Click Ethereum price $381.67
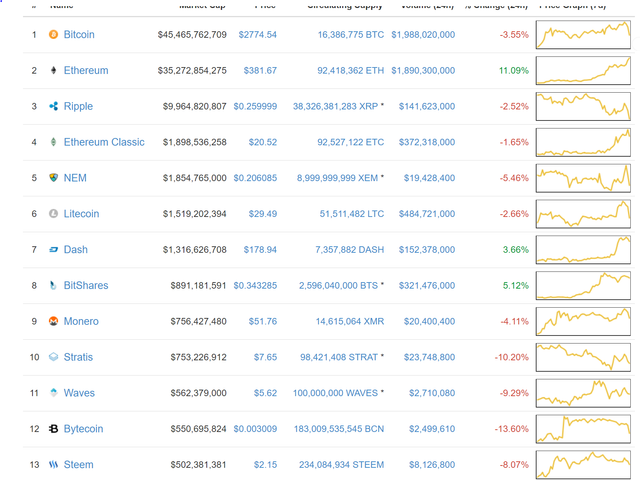 tap(260, 71)
